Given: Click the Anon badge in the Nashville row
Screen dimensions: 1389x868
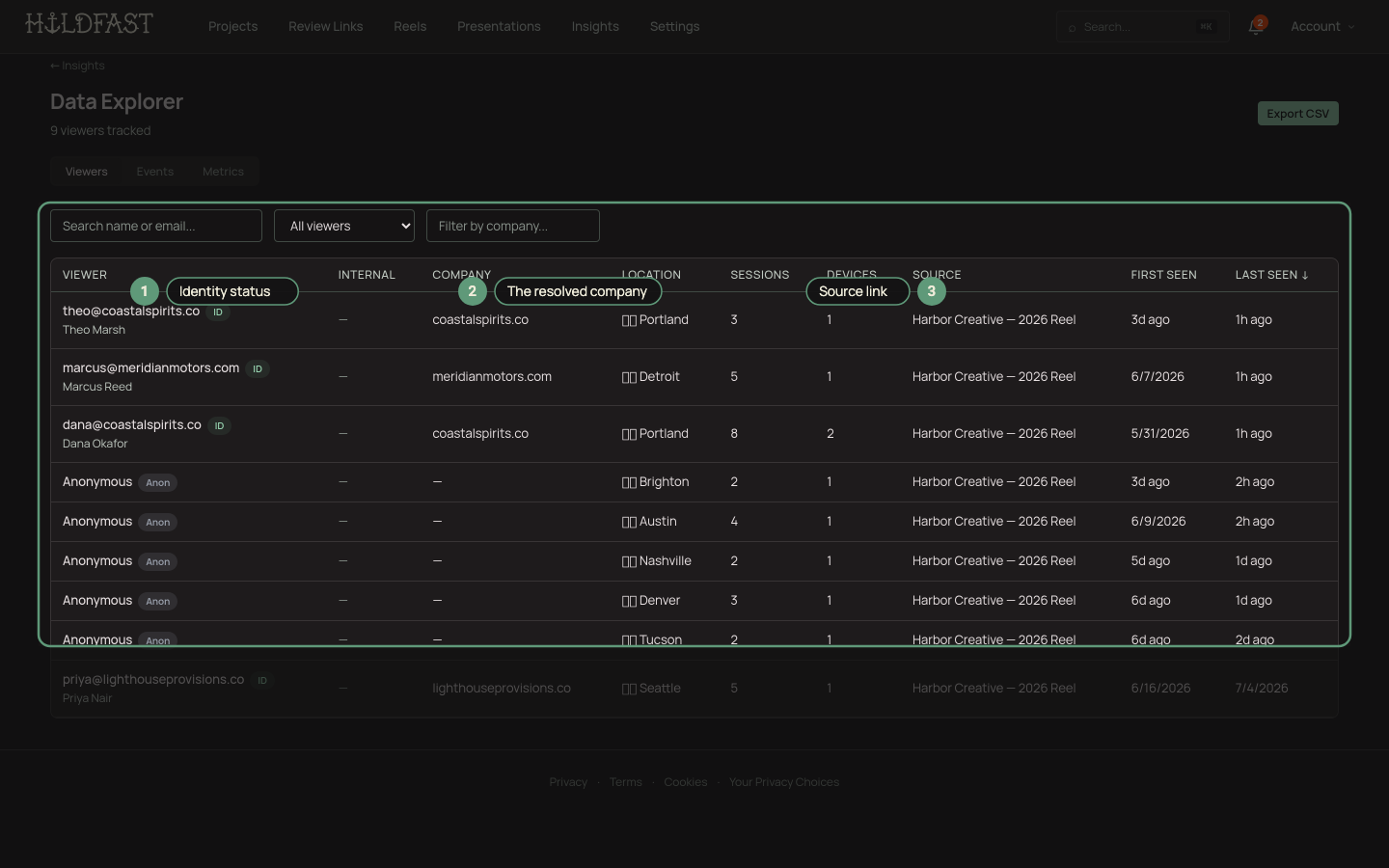Looking at the screenshot, I should pyautogui.click(x=158, y=561).
